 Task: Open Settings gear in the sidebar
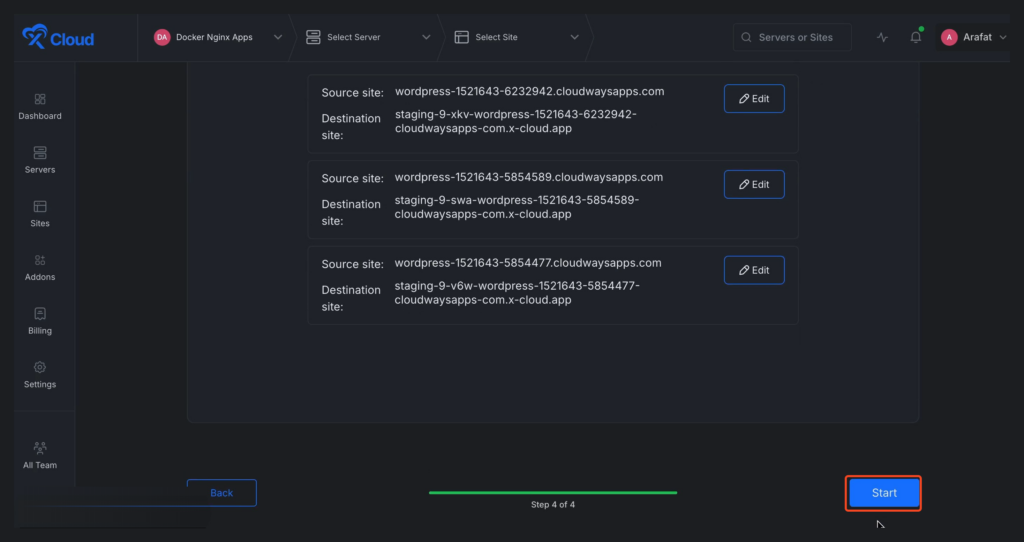(x=40, y=375)
